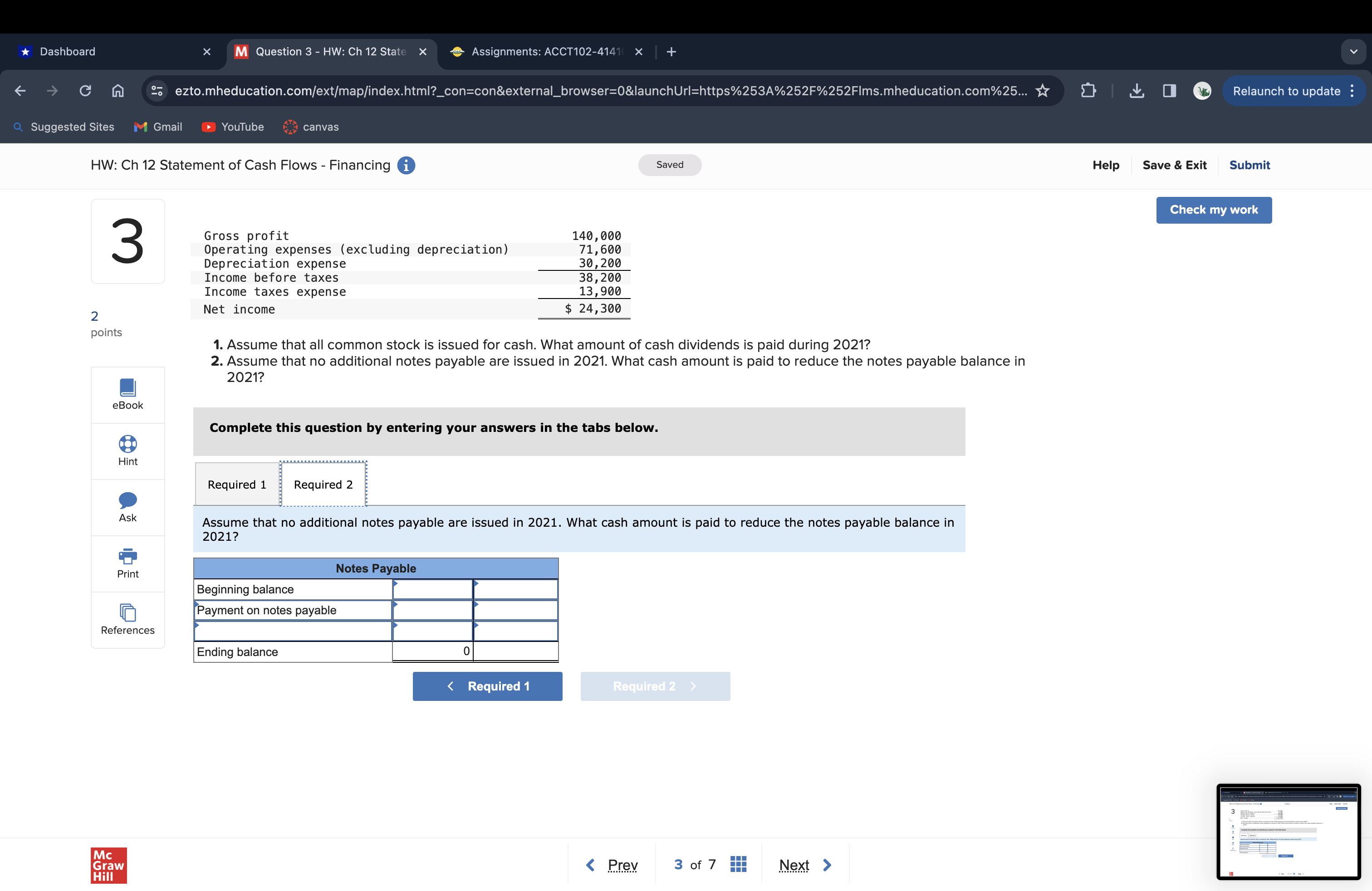Click the screenshot thumbnail preview
This screenshot has width=1372, height=891.
coord(1289,831)
